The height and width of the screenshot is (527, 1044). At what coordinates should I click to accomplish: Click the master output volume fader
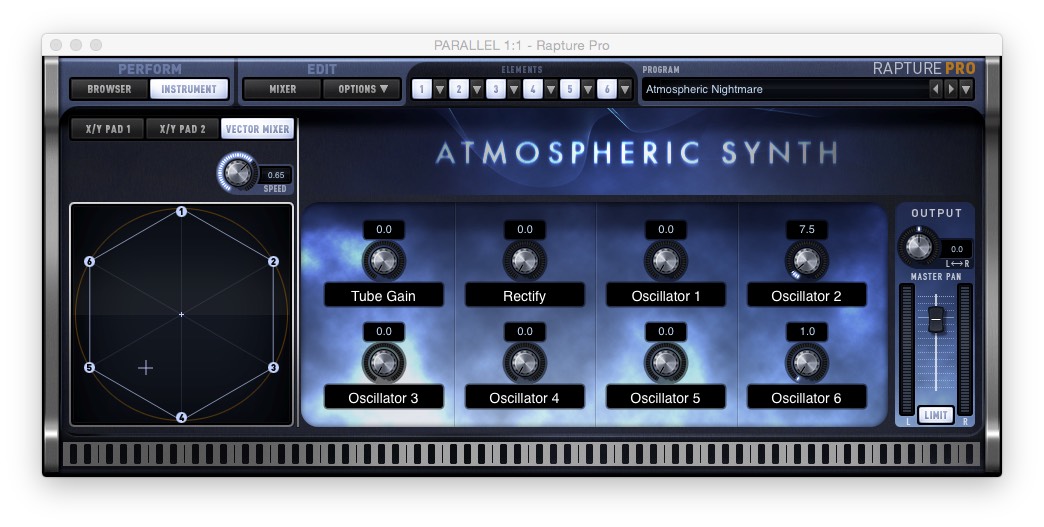(935, 319)
